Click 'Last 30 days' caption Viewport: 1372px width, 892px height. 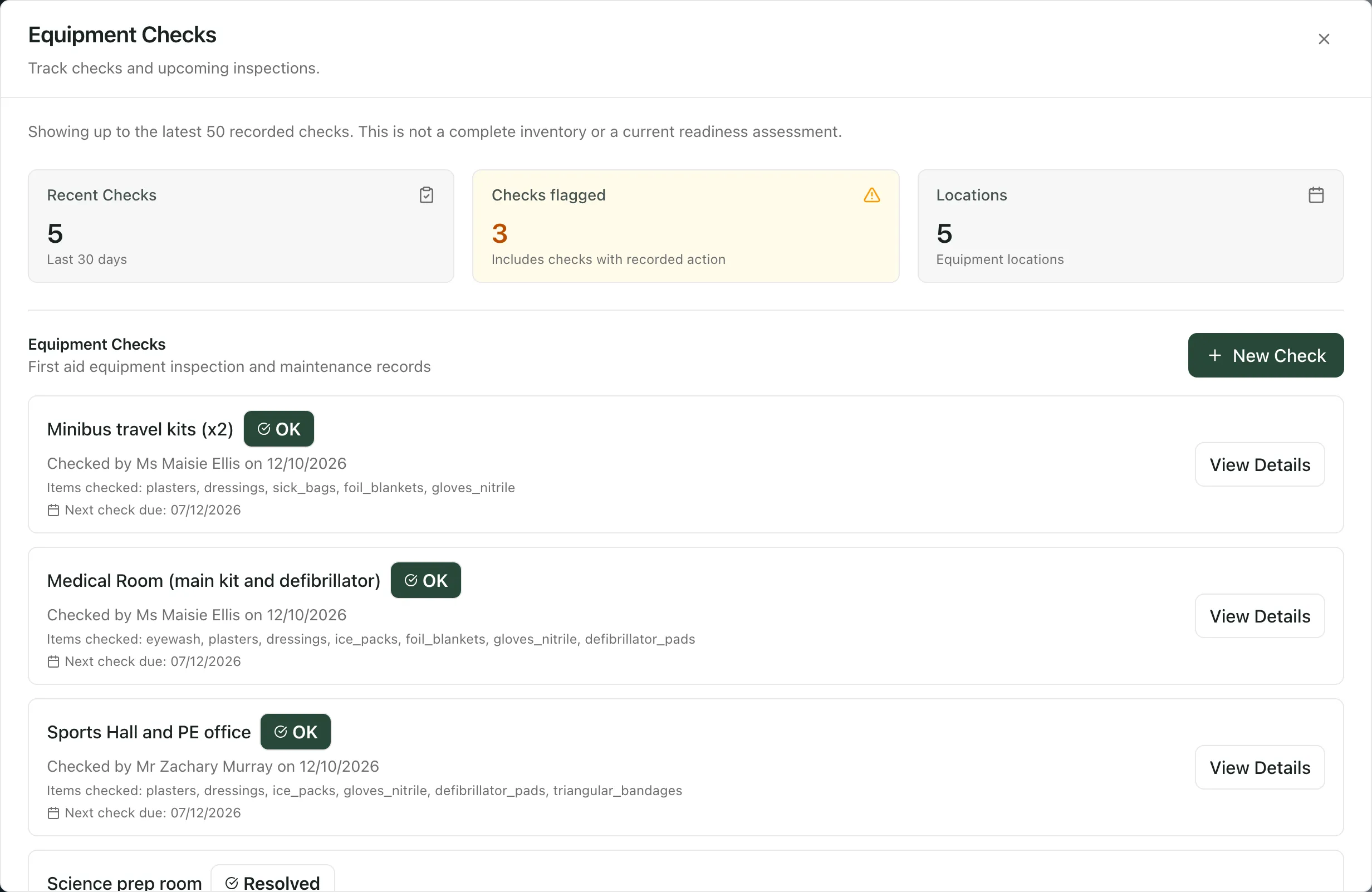87,259
